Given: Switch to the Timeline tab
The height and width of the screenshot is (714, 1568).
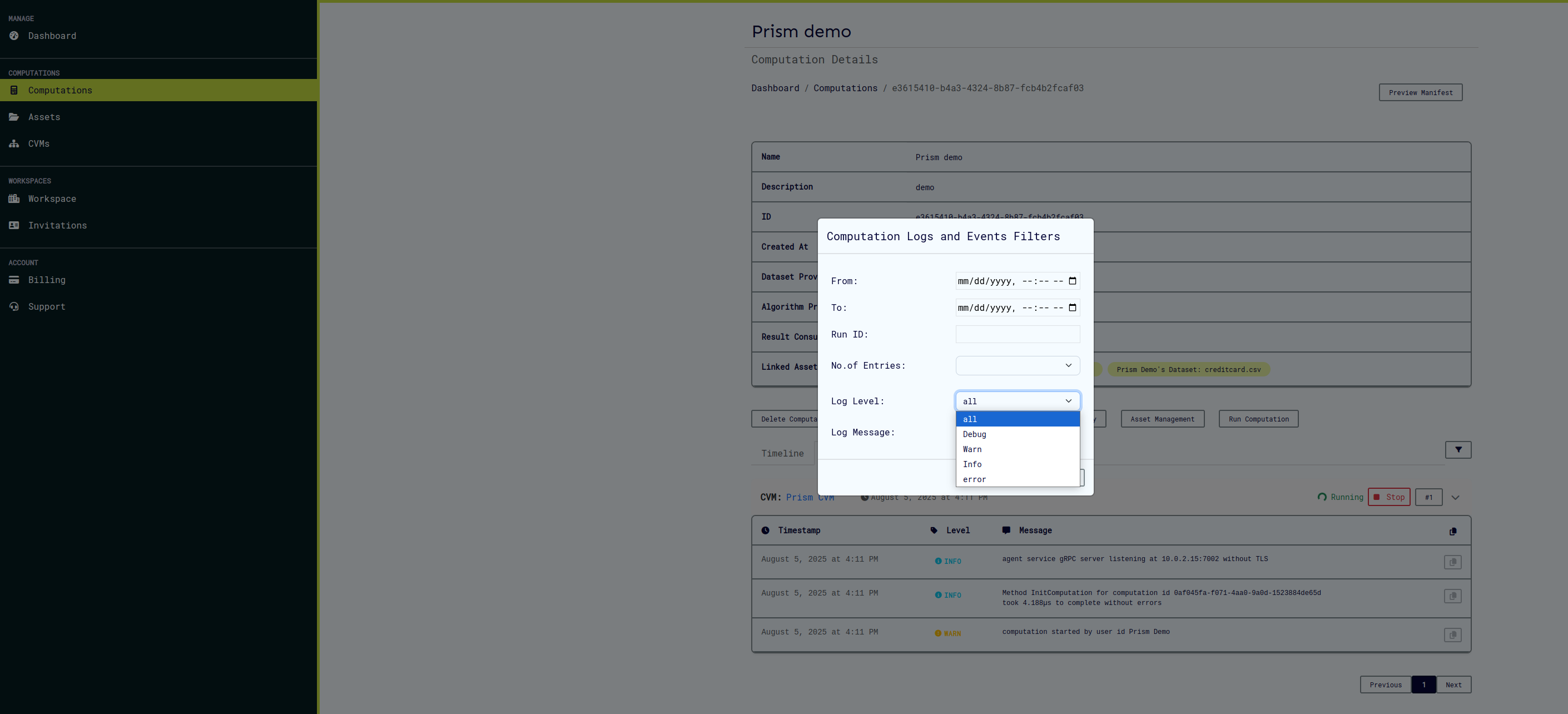Looking at the screenshot, I should point(782,453).
